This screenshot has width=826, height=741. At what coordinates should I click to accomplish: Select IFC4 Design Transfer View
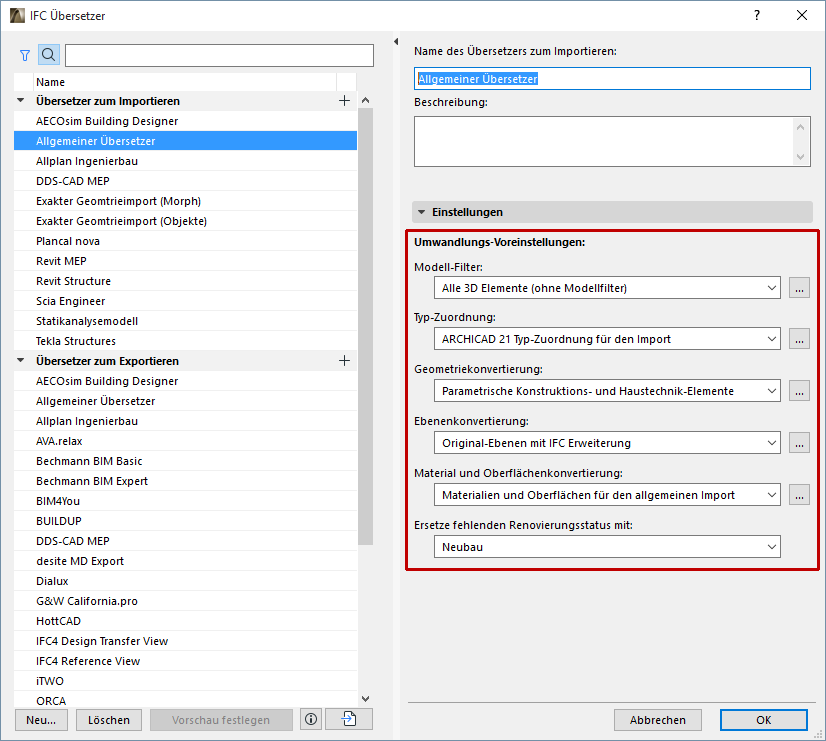tap(185, 641)
